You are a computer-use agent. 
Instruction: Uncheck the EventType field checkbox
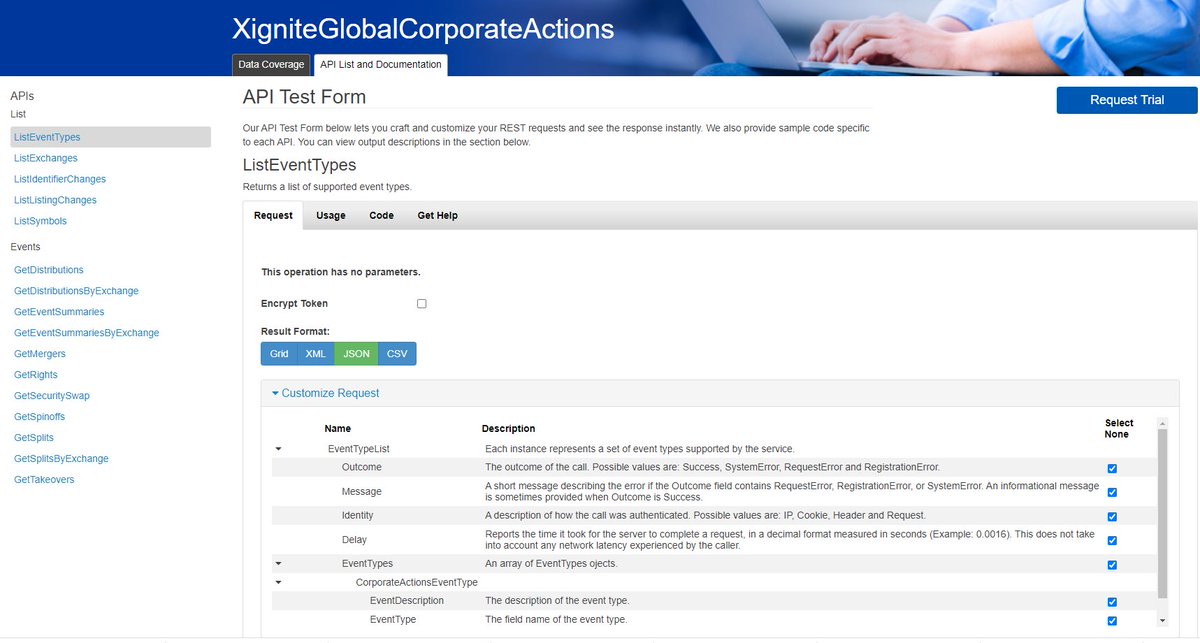[1112, 621]
